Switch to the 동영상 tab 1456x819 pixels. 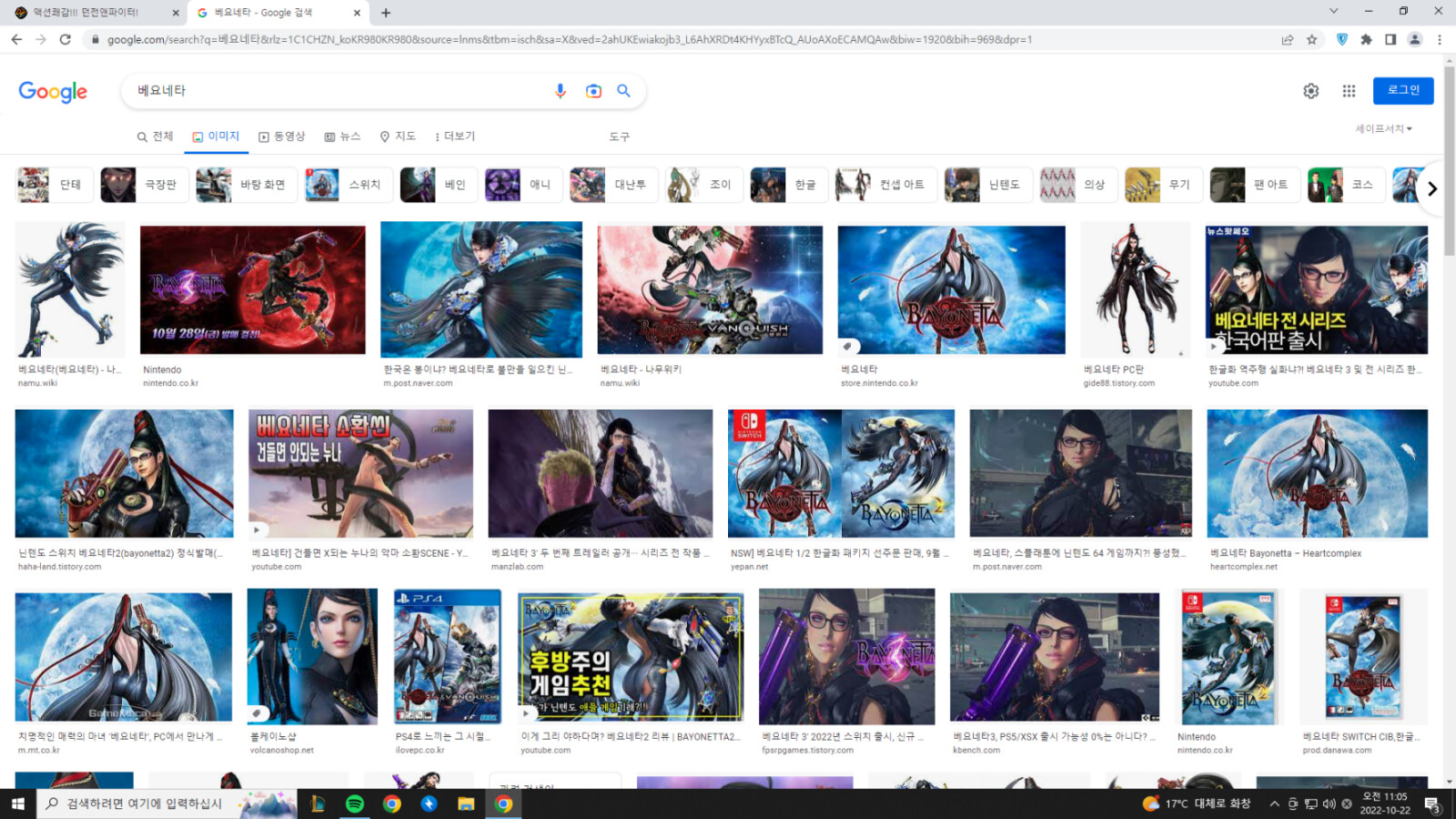pyautogui.click(x=282, y=136)
